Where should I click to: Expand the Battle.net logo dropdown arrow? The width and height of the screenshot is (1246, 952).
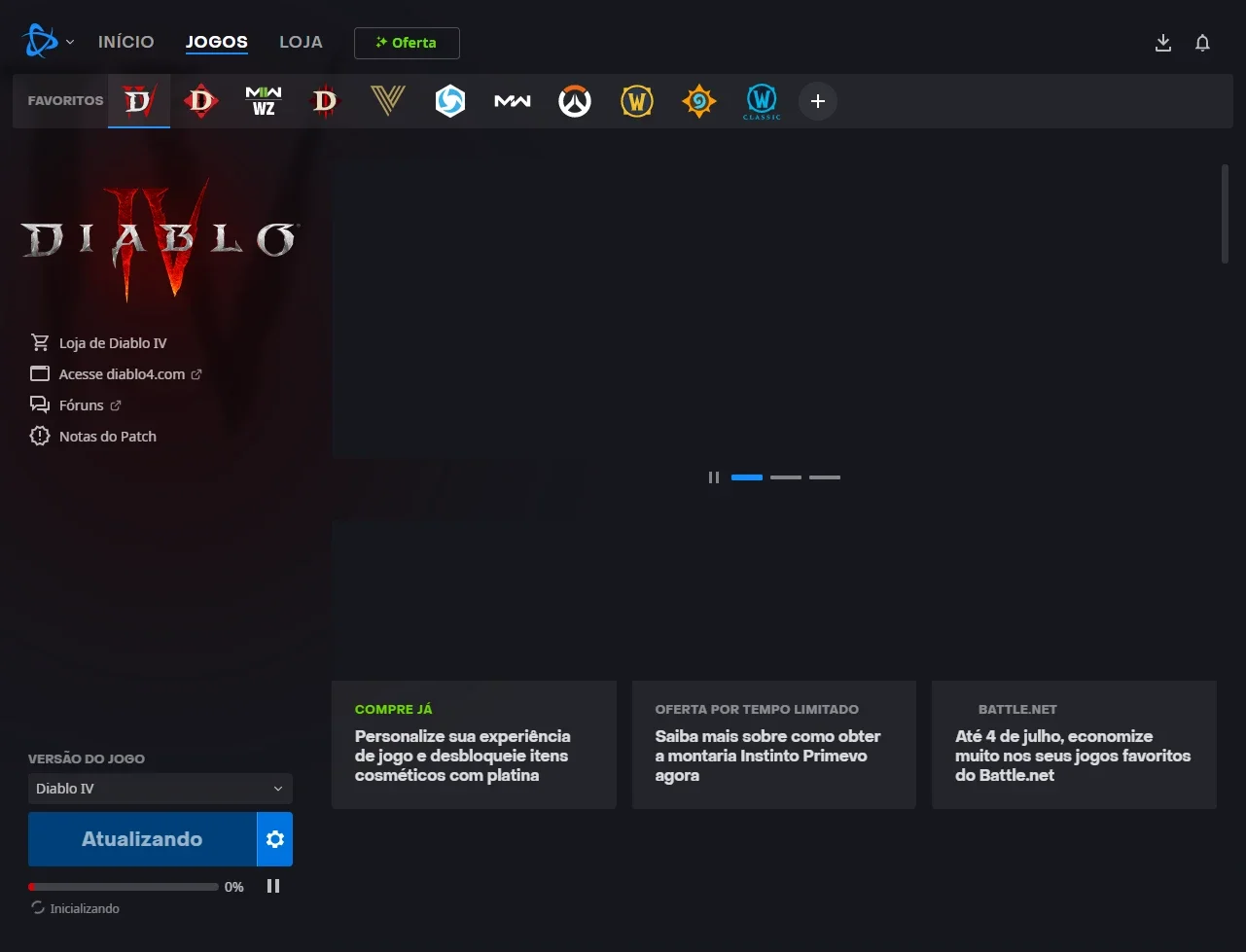(70, 43)
